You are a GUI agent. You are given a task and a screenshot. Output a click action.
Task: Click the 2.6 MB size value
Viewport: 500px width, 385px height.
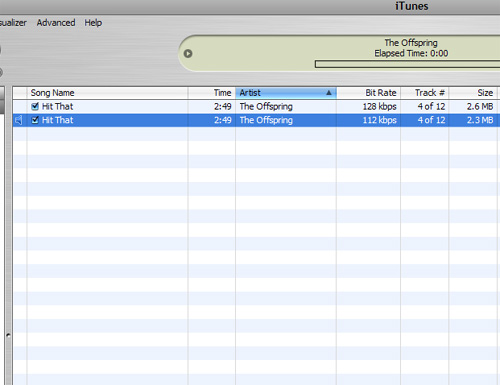(x=480, y=106)
